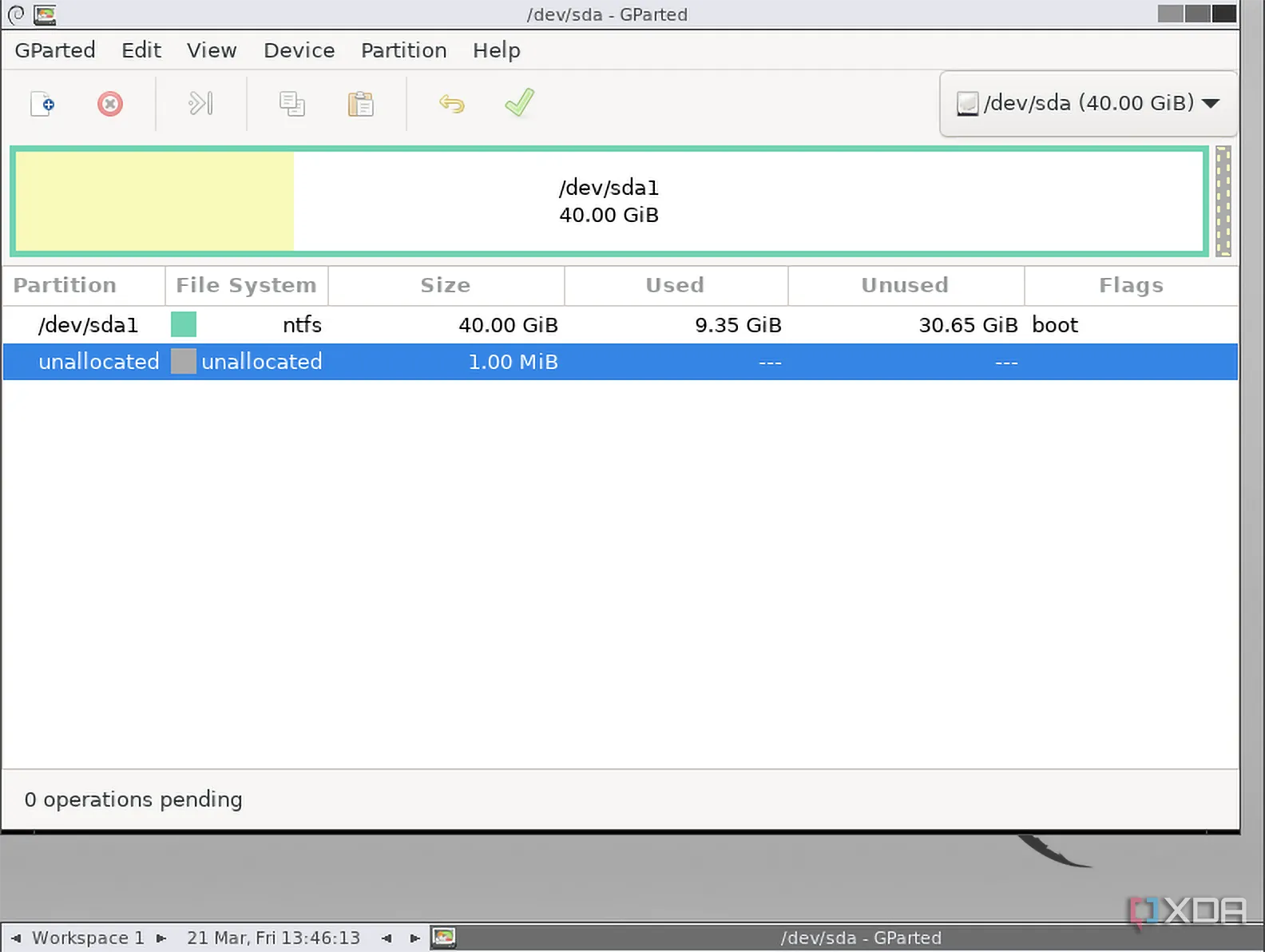Click the red Delete partition icon
1265x952 pixels.
tap(110, 104)
